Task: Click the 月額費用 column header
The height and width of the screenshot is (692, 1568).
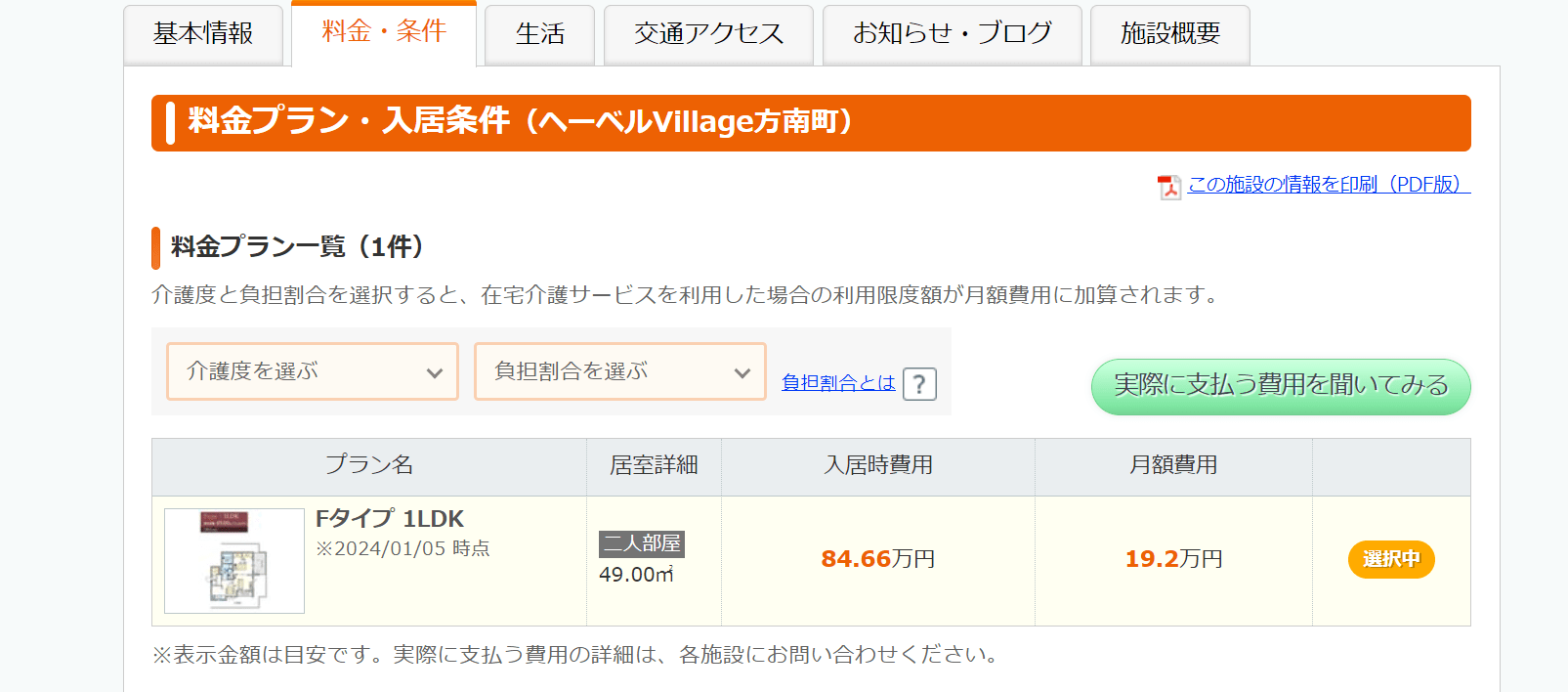Action: [x=1173, y=465]
